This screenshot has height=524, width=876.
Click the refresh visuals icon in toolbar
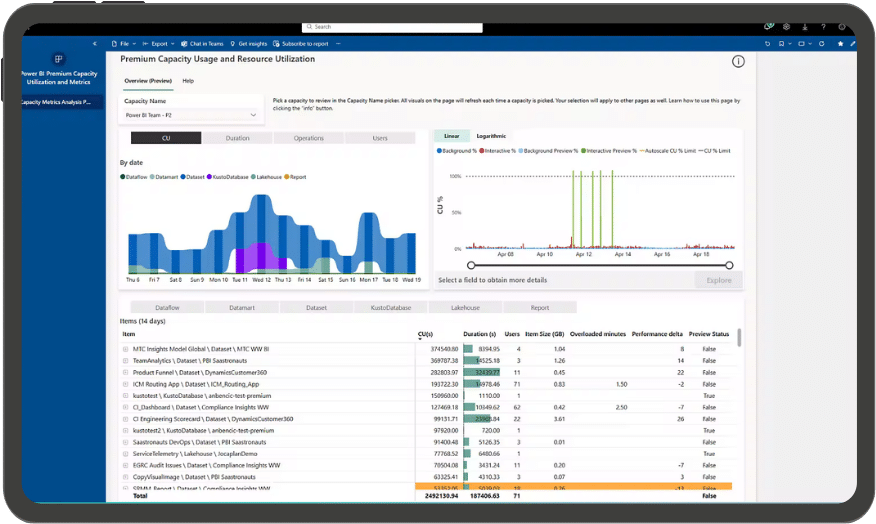click(x=821, y=44)
